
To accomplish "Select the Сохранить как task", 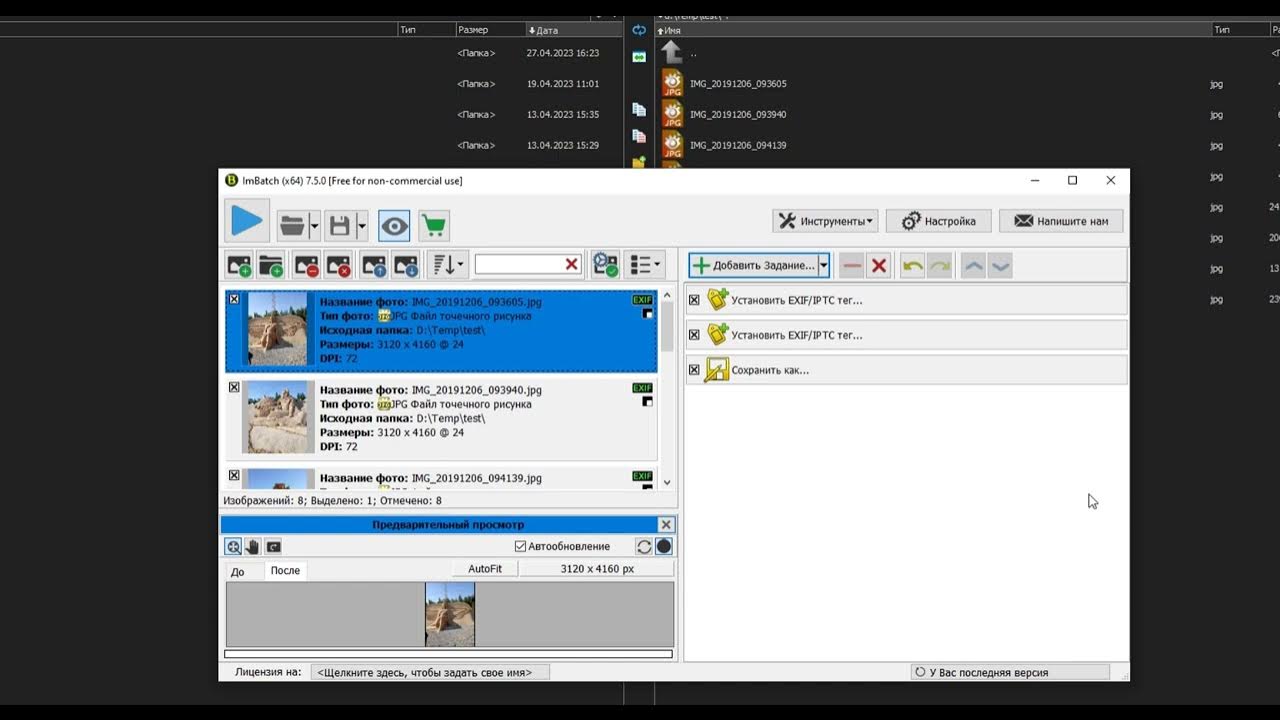I will (x=906, y=370).
